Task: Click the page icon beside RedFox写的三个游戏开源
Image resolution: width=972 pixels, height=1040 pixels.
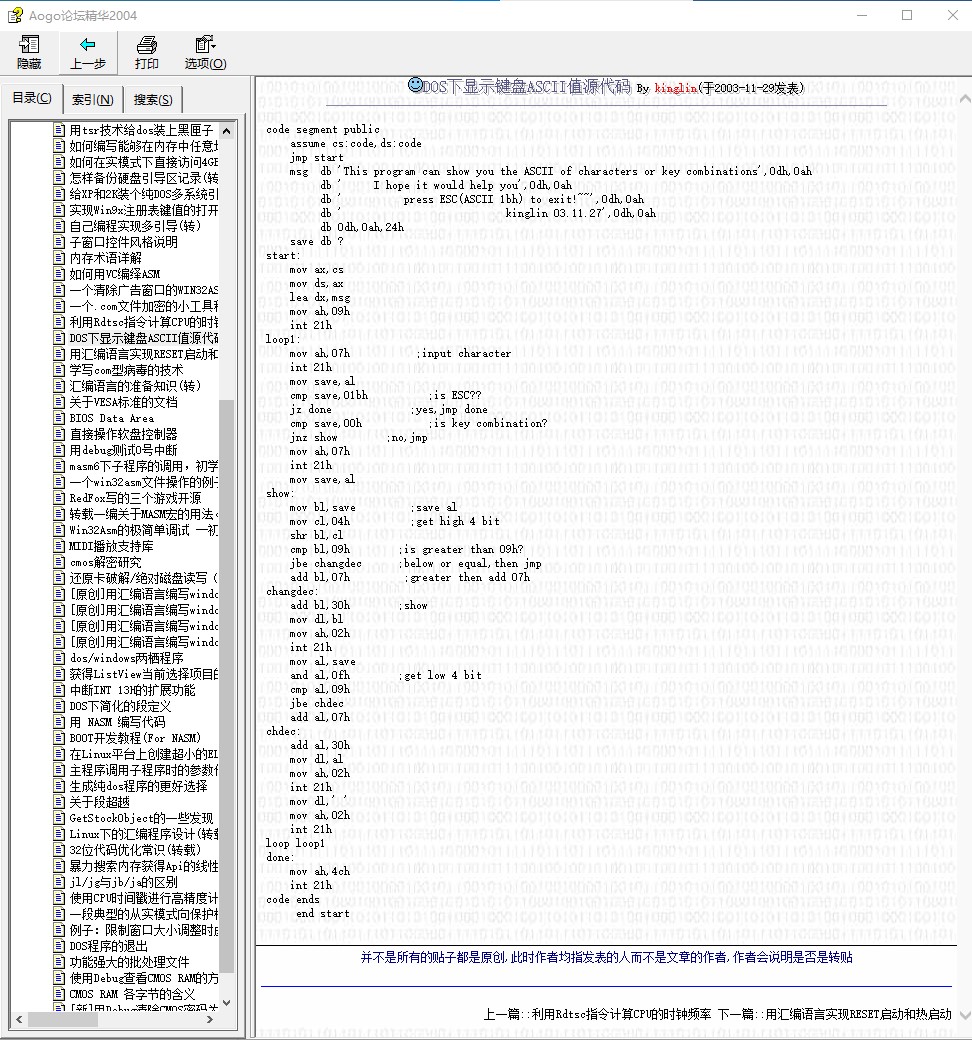Action: pos(60,497)
